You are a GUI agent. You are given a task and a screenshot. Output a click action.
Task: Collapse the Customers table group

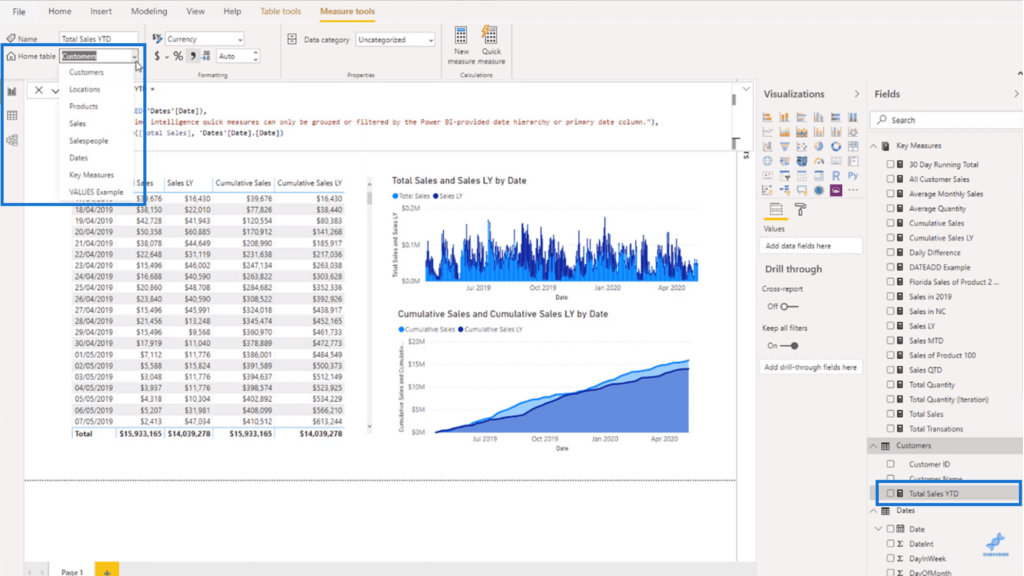pos(874,445)
